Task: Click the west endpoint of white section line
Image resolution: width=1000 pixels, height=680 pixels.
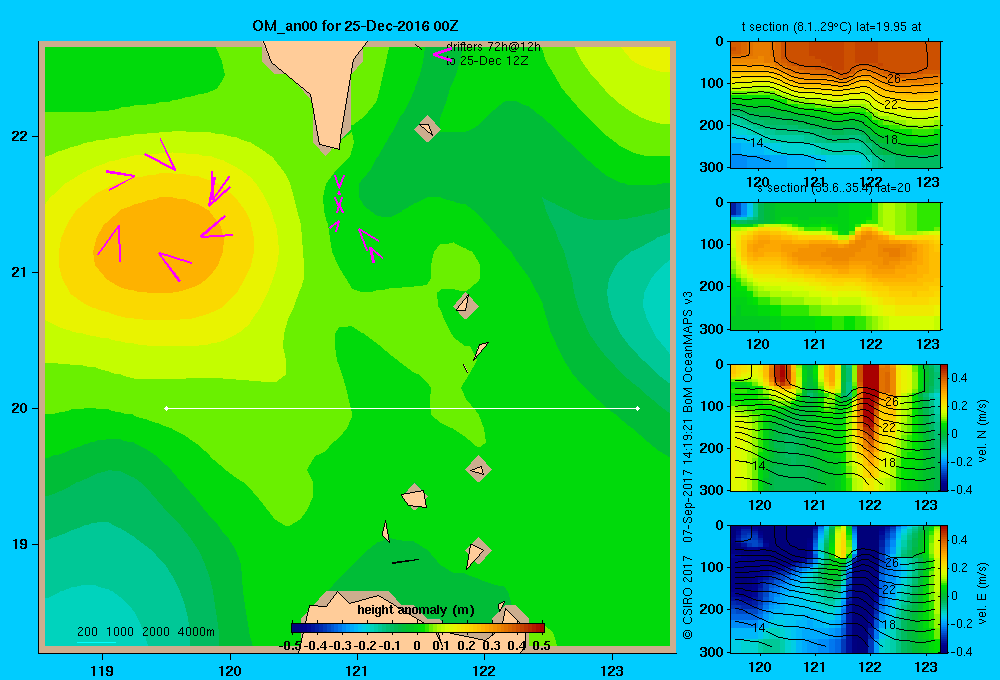Action: (166, 408)
